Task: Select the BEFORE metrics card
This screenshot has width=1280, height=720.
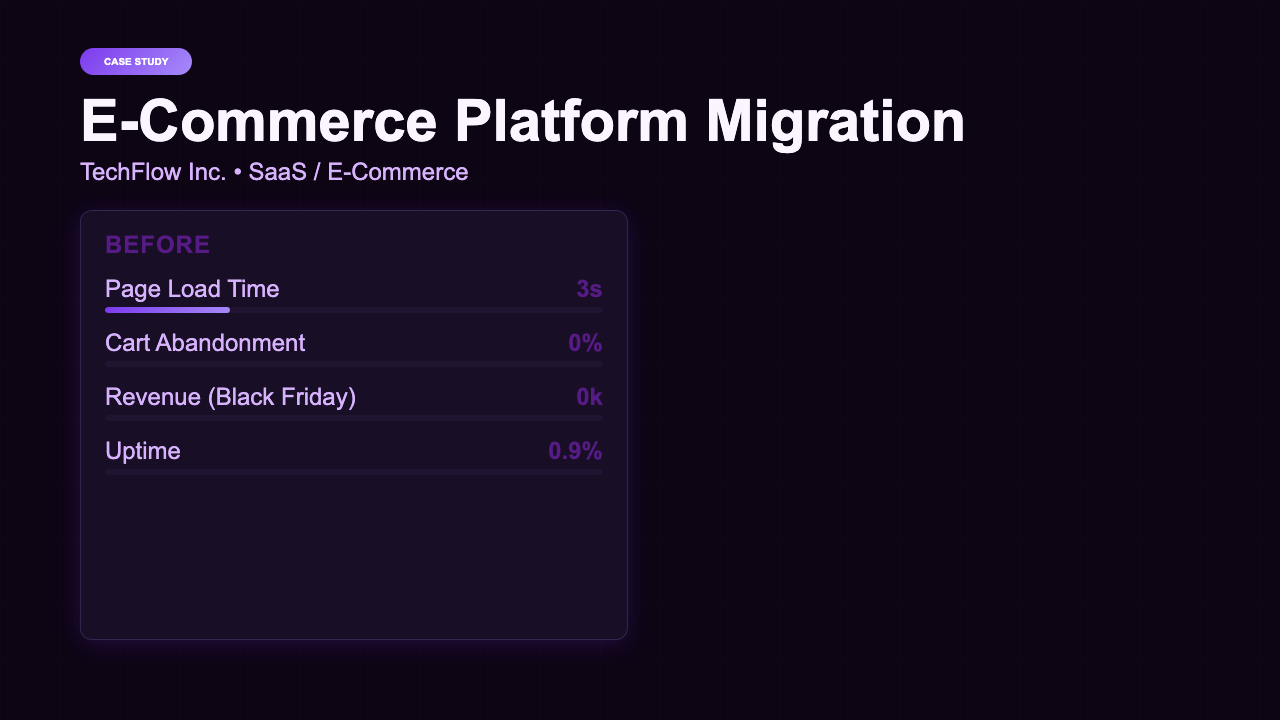Action: click(353, 424)
